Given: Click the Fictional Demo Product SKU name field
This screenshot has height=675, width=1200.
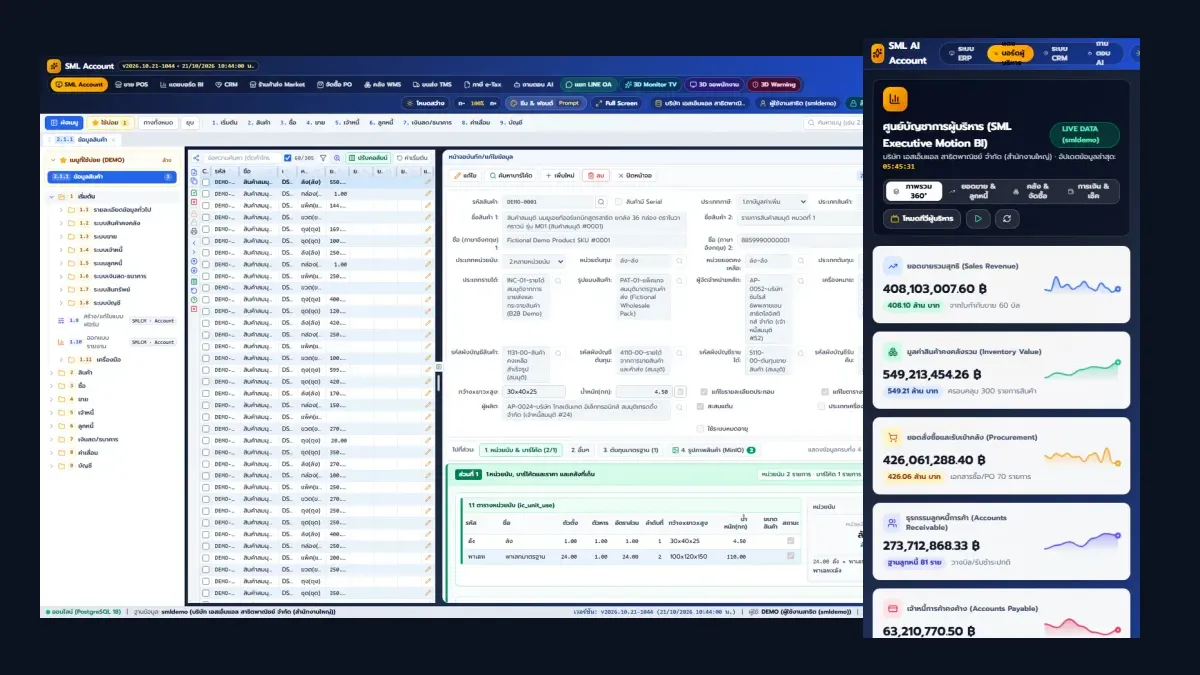Looking at the screenshot, I should (x=595, y=240).
